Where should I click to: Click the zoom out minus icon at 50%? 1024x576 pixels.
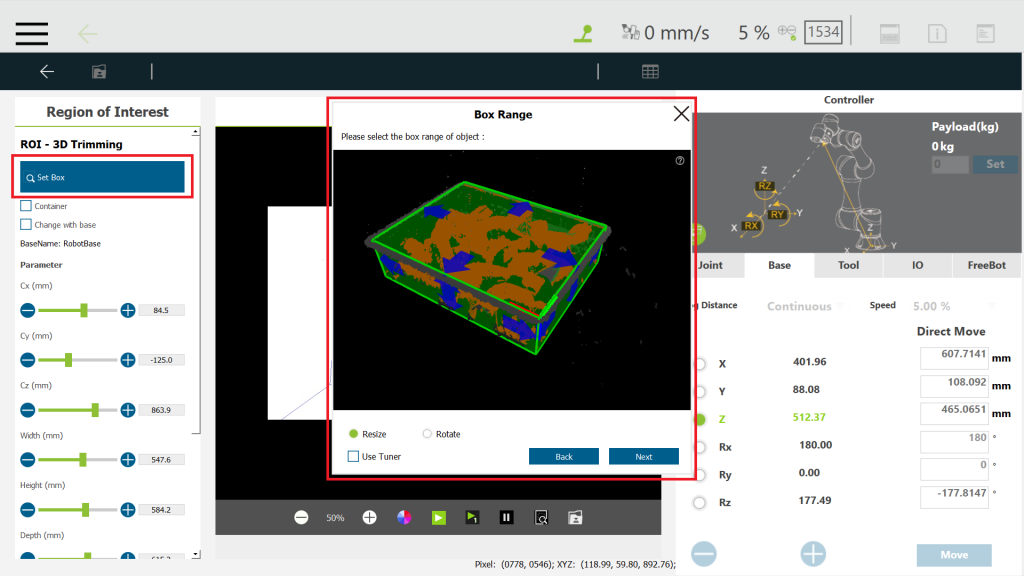coord(301,517)
